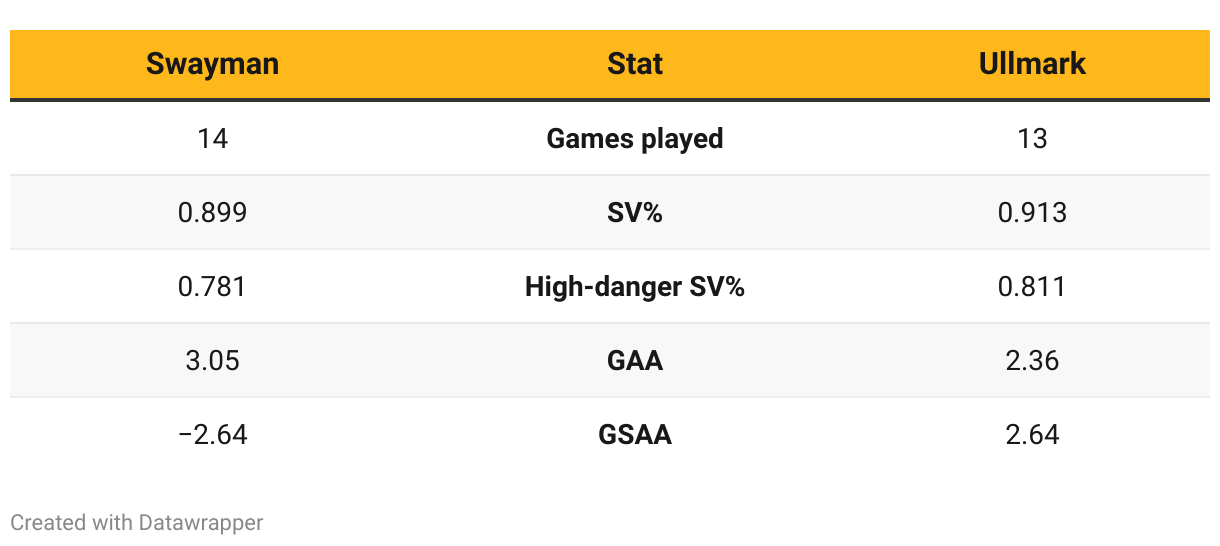
Task: Click Swayman's 0.899 save percentage cell
Action: (x=212, y=212)
